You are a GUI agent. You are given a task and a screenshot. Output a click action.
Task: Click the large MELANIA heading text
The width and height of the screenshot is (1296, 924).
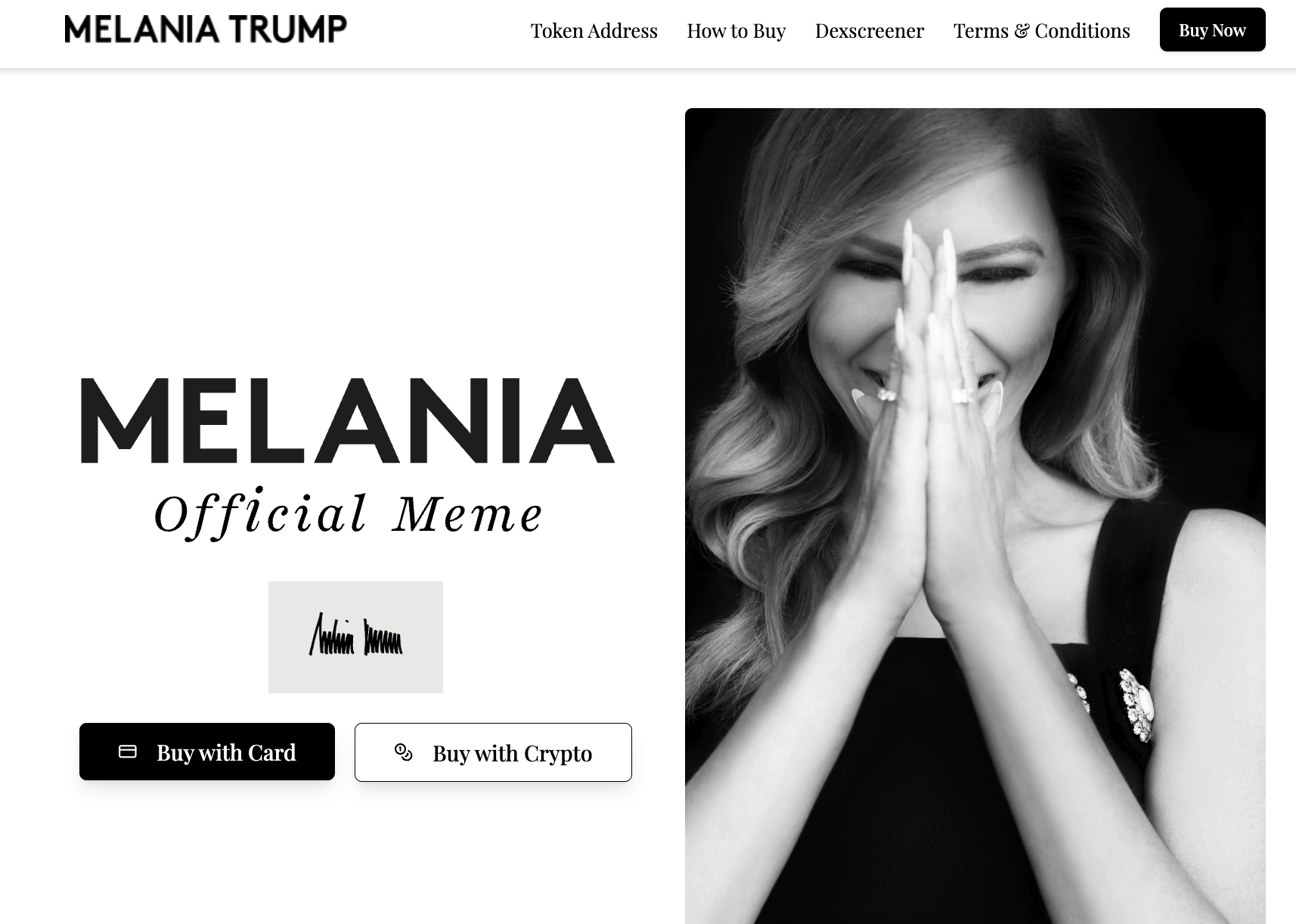[348, 420]
